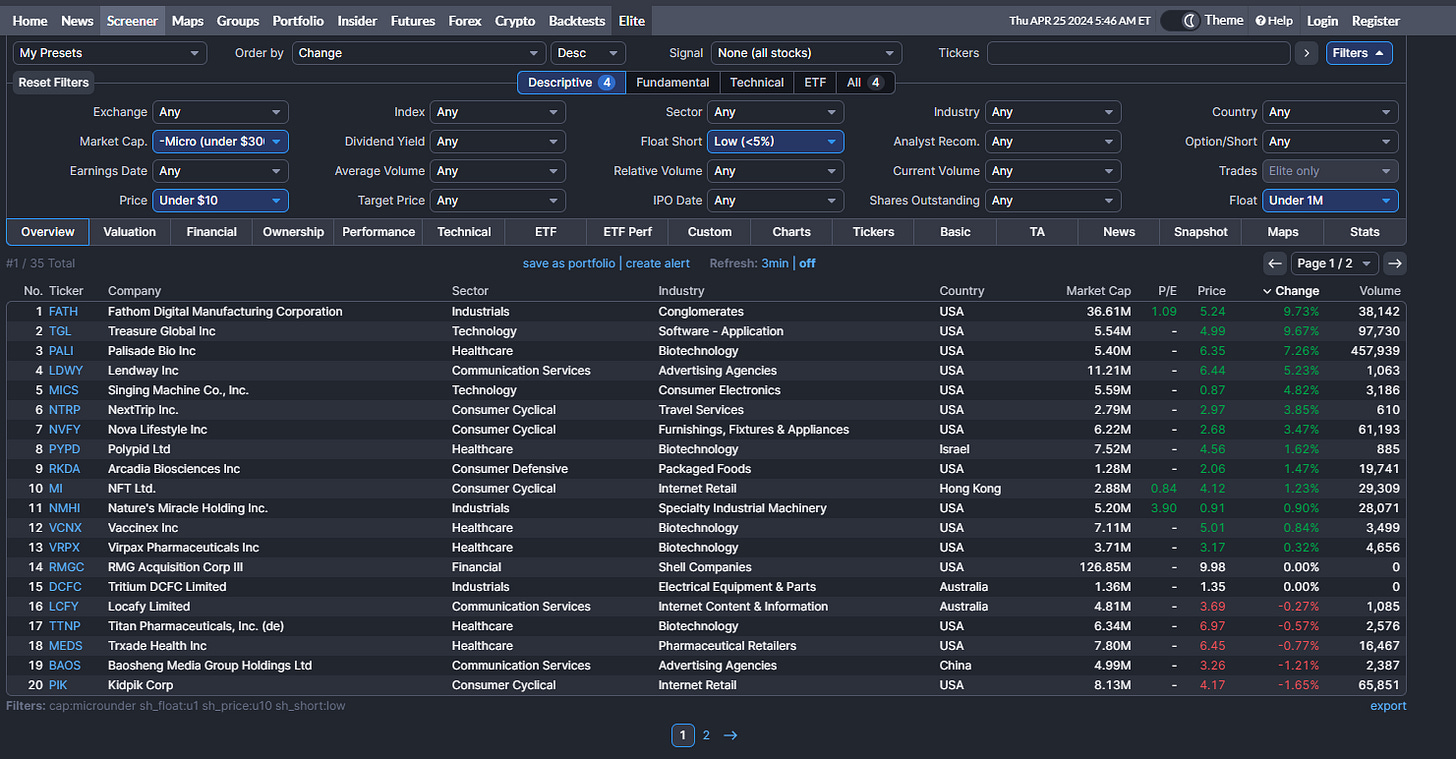Click the bottom pagination next arrow

coord(730,735)
